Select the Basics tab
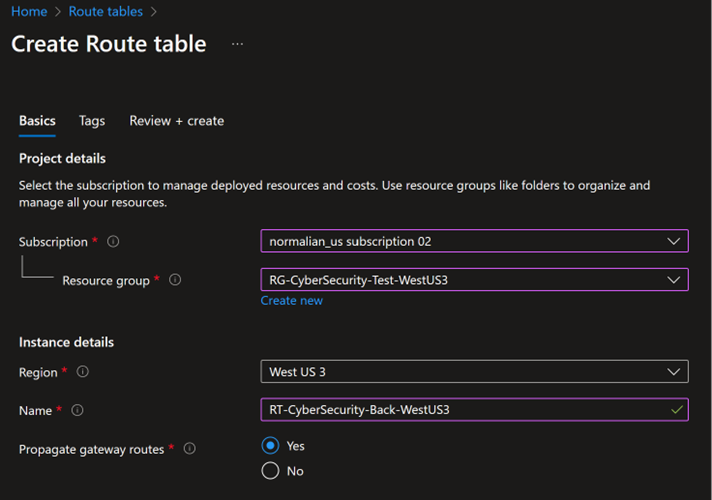 pyautogui.click(x=37, y=121)
